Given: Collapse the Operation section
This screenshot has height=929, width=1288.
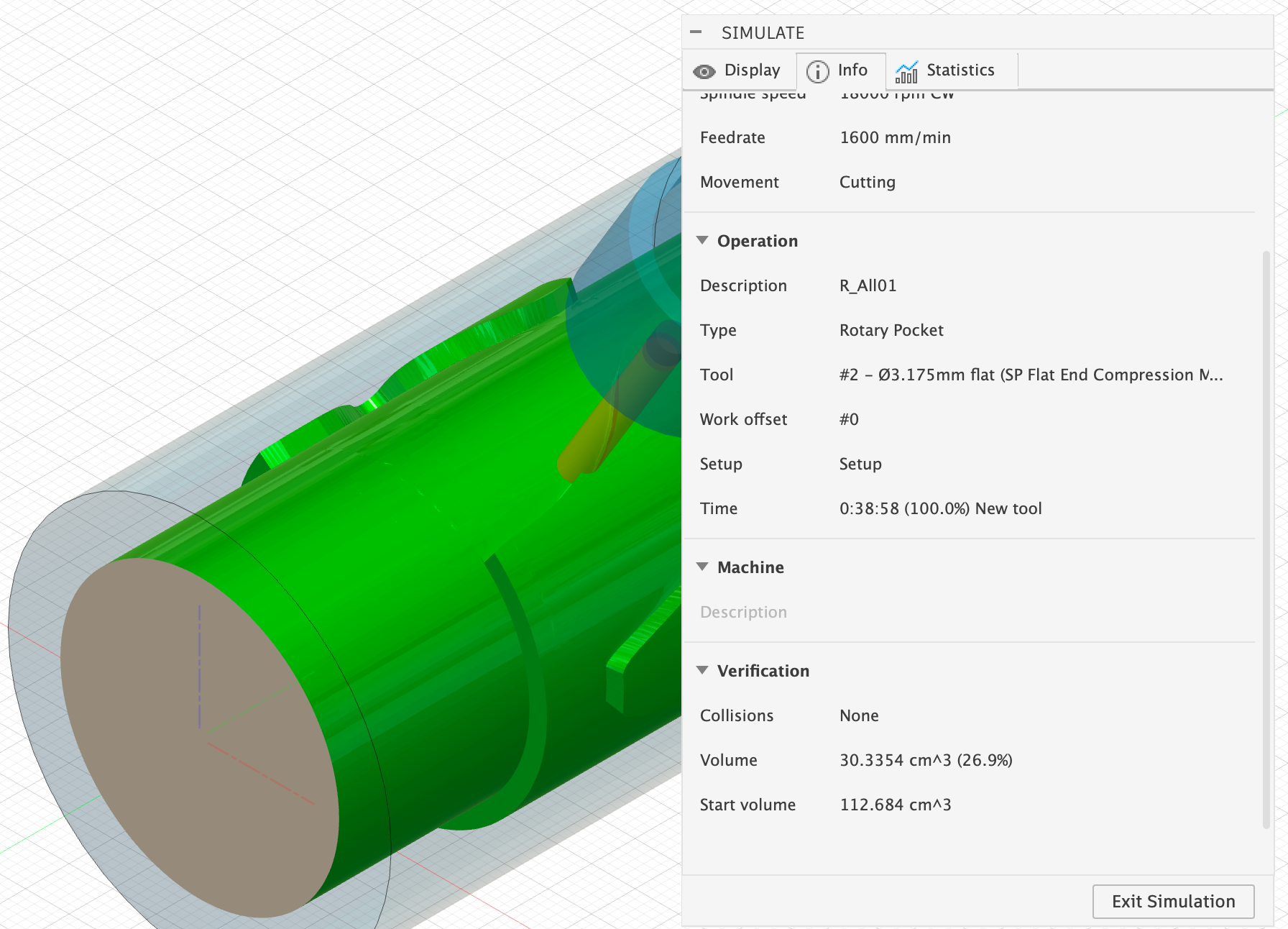Looking at the screenshot, I should tap(703, 240).
